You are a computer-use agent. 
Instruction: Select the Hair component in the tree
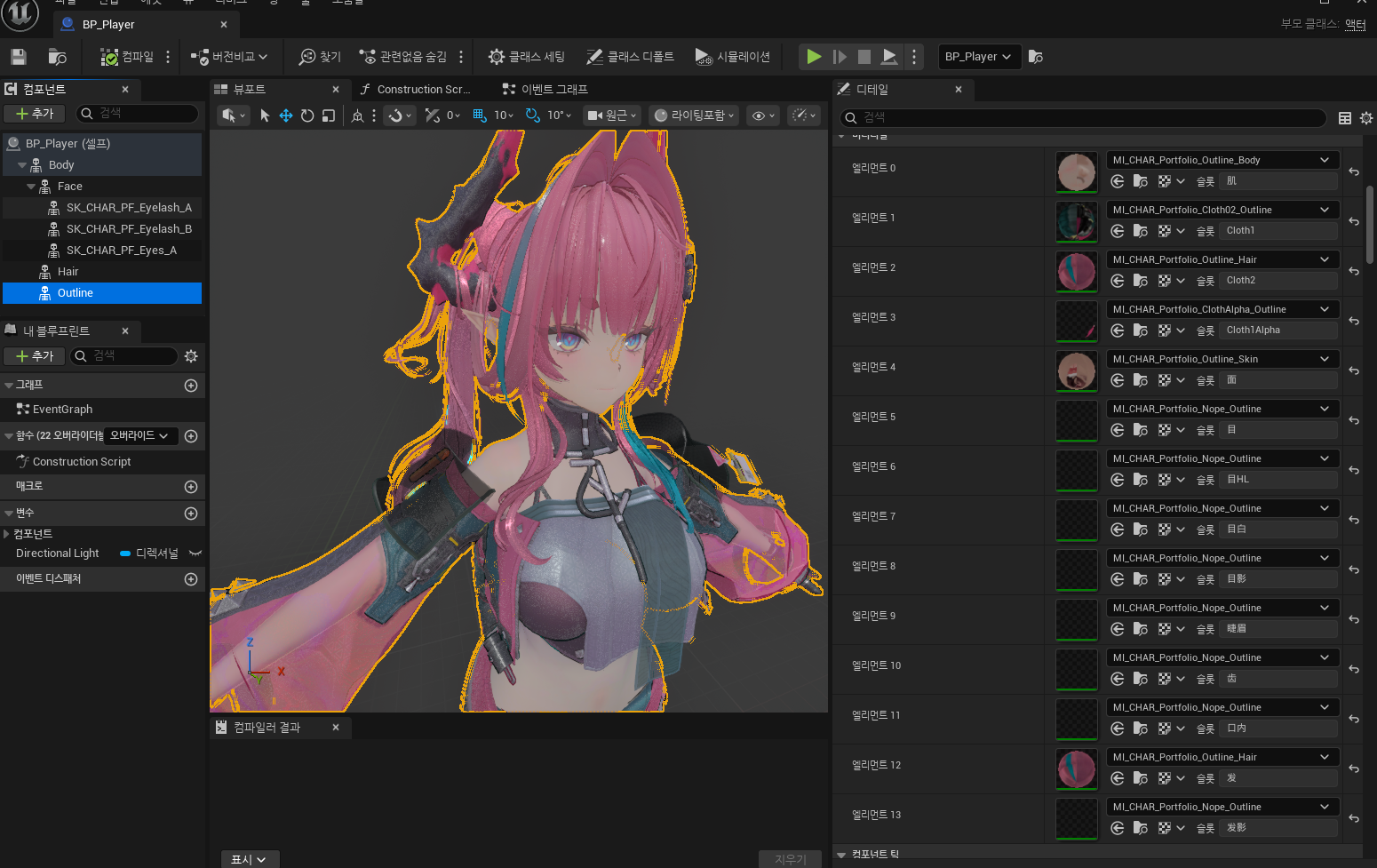pos(68,272)
